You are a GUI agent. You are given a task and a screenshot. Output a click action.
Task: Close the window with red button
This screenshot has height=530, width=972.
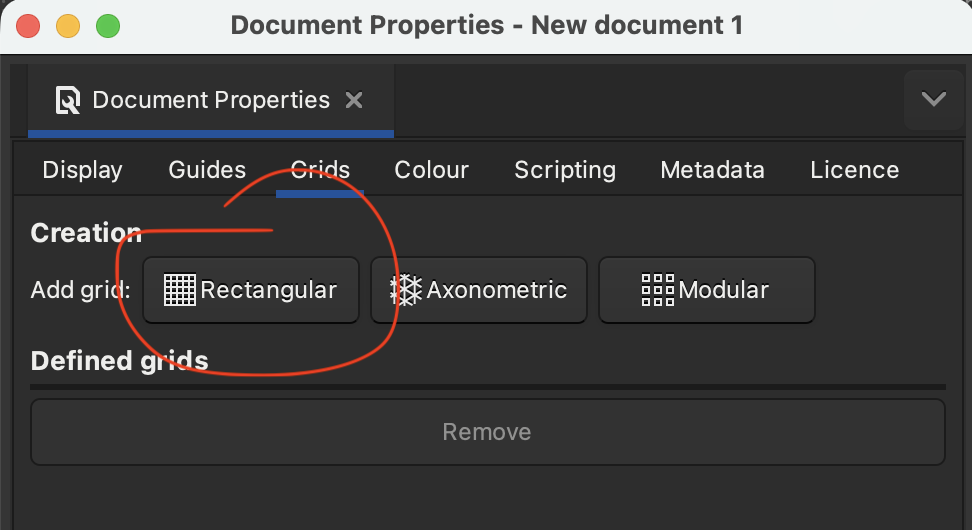tap(29, 26)
